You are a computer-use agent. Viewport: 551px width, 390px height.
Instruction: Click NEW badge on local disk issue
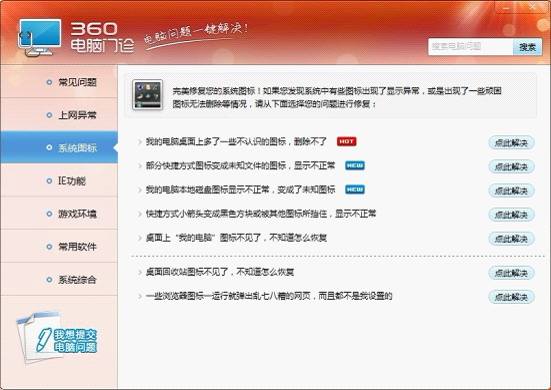coord(355,189)
